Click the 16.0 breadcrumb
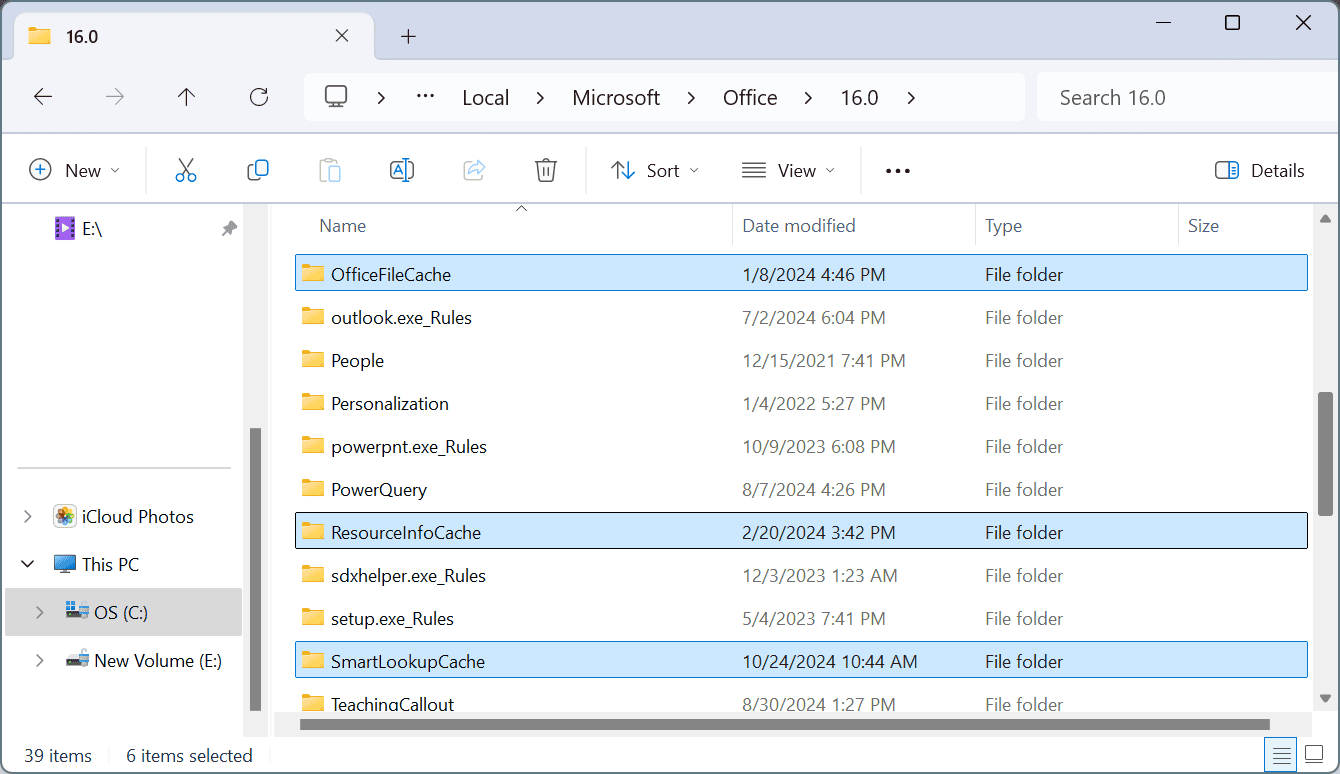The image size is (1340, 774). pos(859,97)
